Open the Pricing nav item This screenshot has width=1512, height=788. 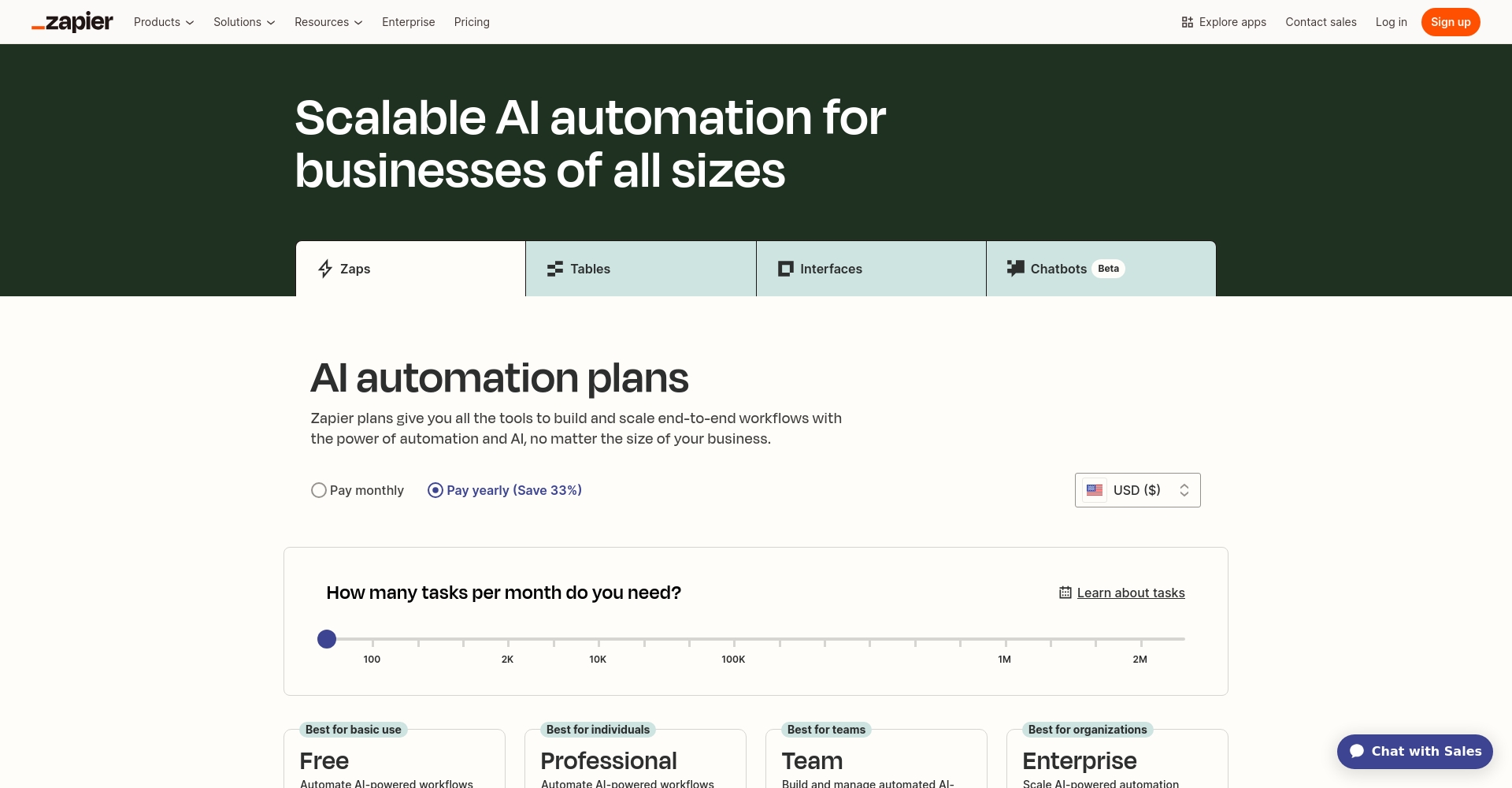(472, 22)
